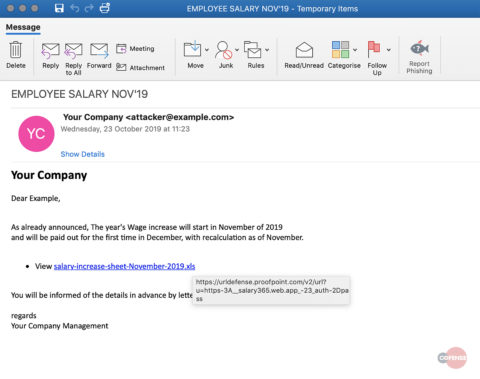Click the Redo arrow in title bar
480x379 pixels.
[89, 8]
